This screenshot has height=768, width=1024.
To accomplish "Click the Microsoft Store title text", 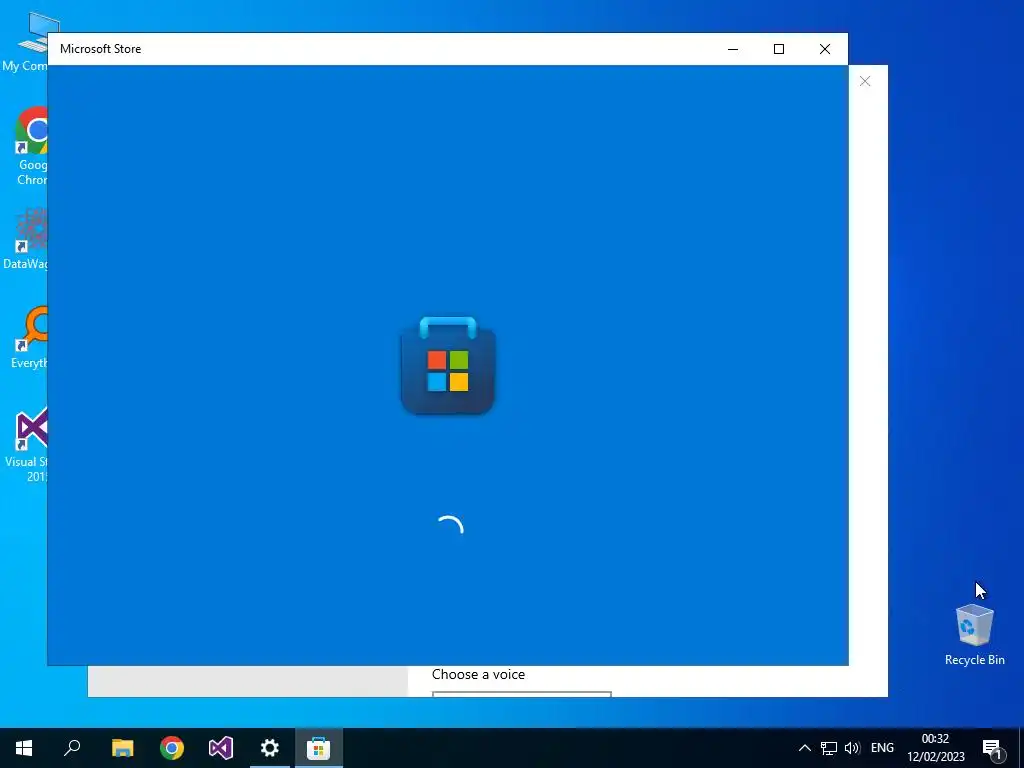I will pos(101,49).
